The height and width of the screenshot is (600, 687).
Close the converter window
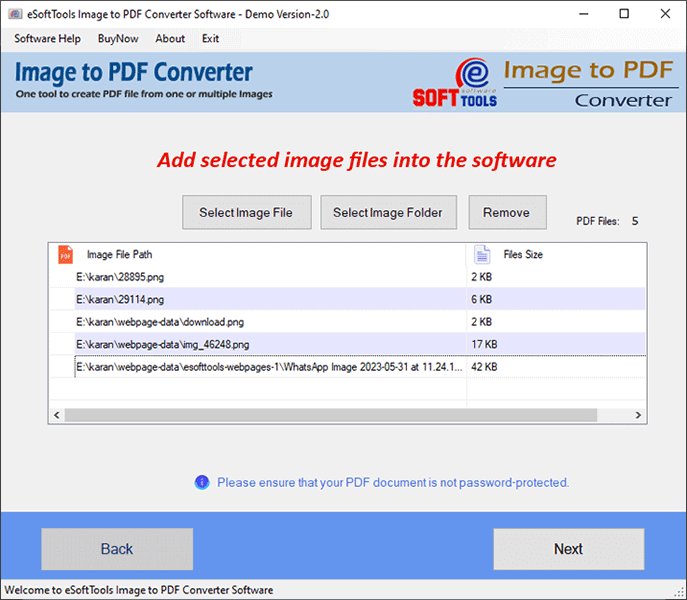(x=665, y=14)
